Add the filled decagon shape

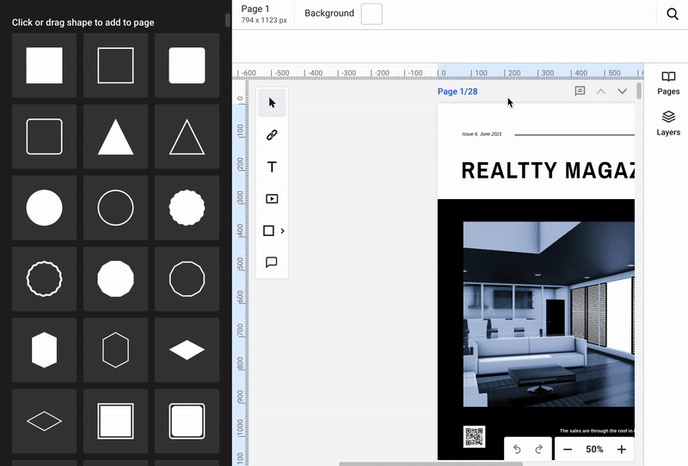pyautogui.click(x=115, y=279)
